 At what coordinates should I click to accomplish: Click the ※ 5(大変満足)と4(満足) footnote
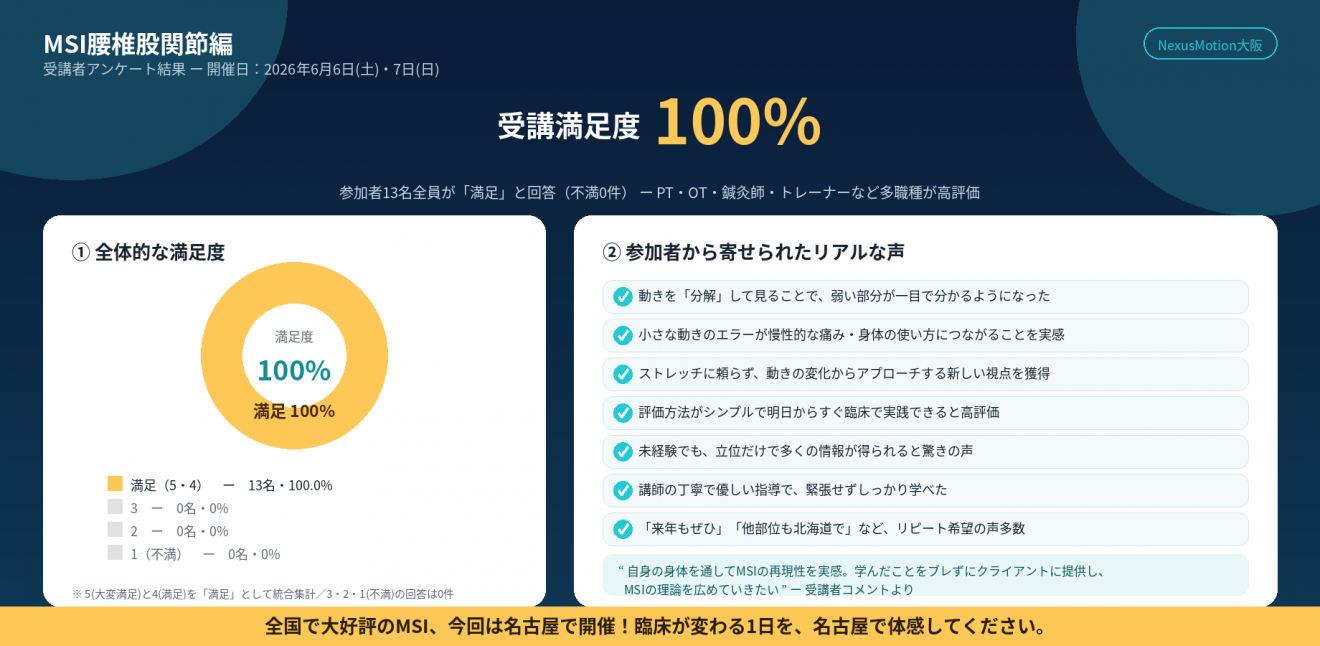coord(263,594)
